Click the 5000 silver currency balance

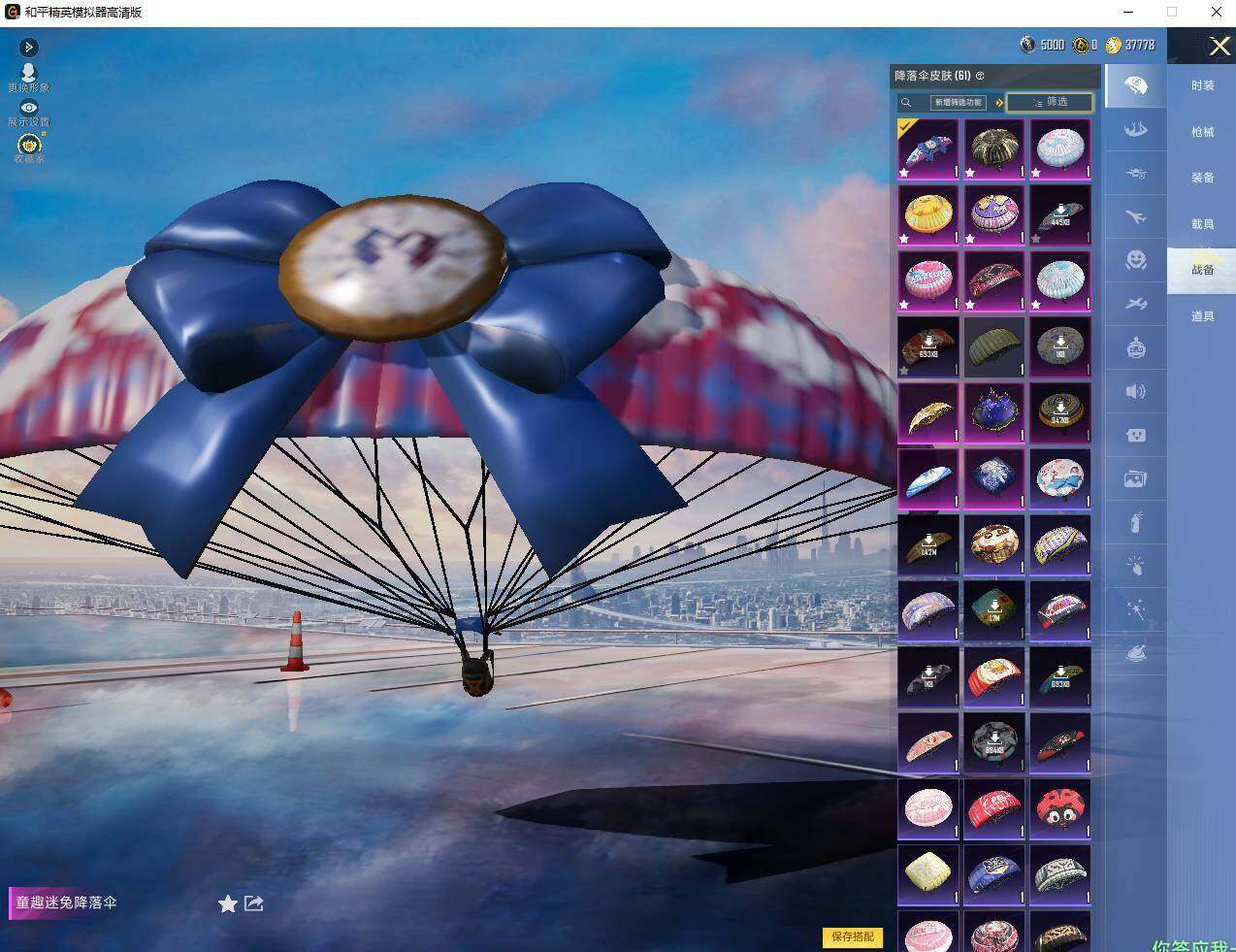[1042, 45]
